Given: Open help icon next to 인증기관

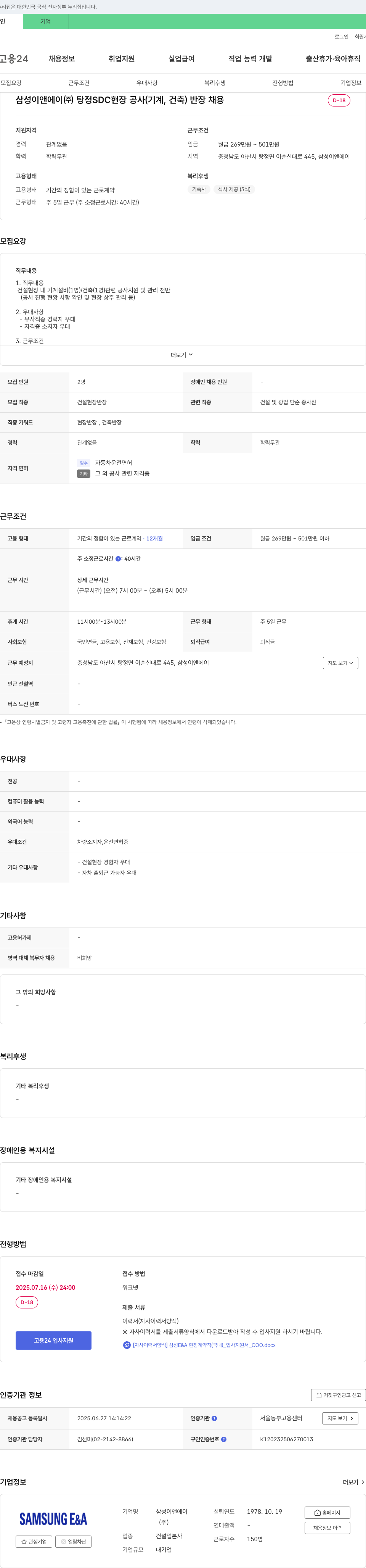Looking at the screenshot, I should coord(214,1418).
